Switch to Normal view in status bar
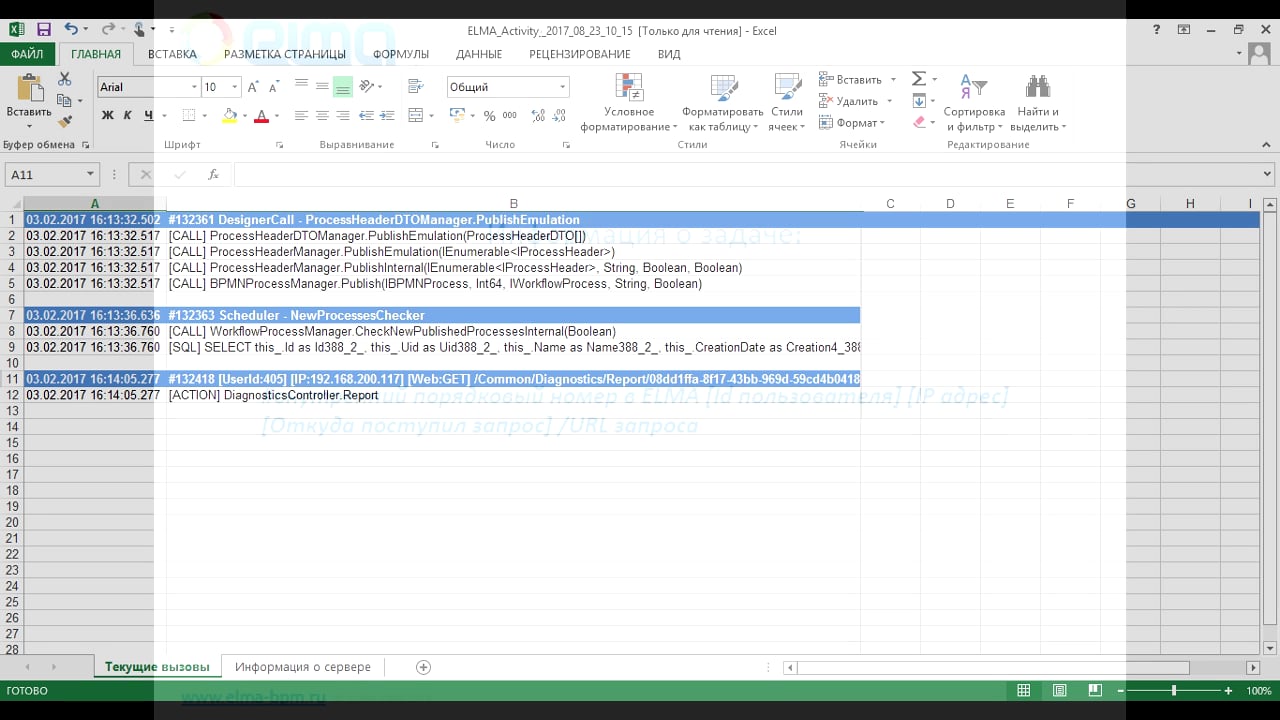The width and height of the screenshot is (1280, 720). tap(1023, 691)
